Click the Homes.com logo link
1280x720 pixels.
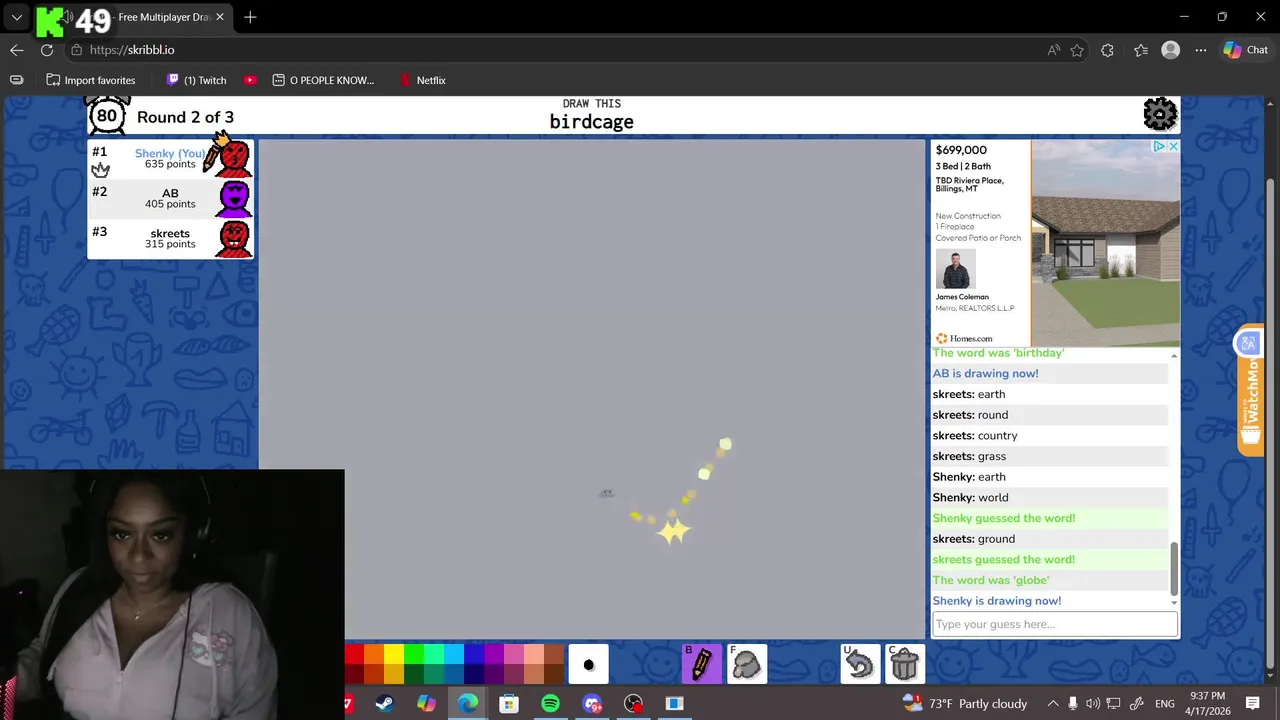(964, 338)
